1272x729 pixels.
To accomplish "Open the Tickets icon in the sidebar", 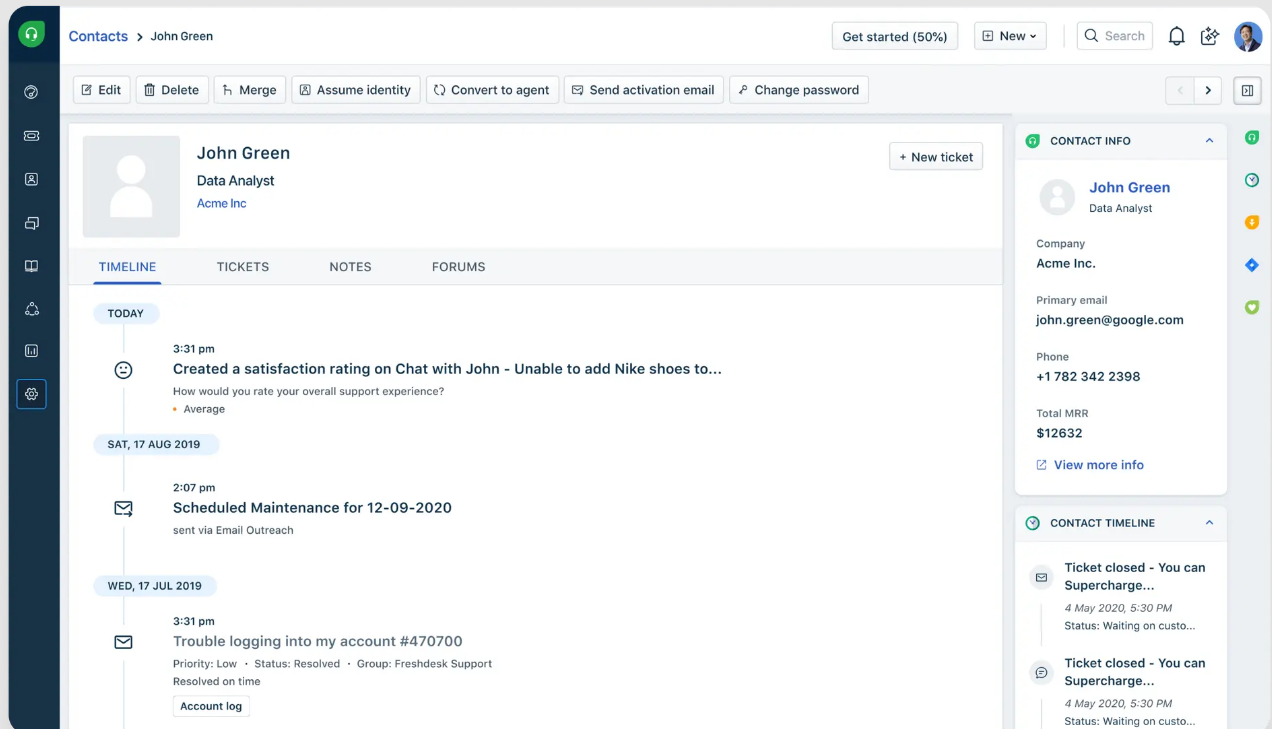I will (x=31, y=136).
